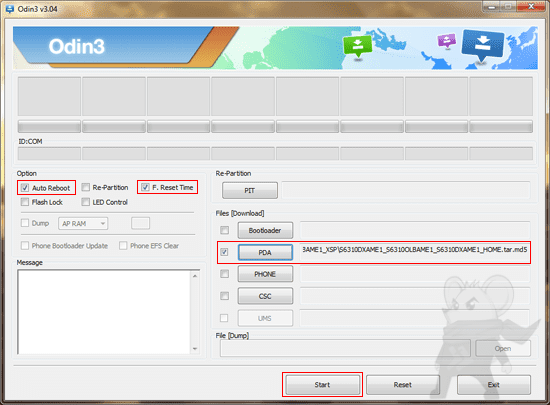Click the PDA button to choose firmware
This screenshot has height=405, width=550.
tap(265, 252)
